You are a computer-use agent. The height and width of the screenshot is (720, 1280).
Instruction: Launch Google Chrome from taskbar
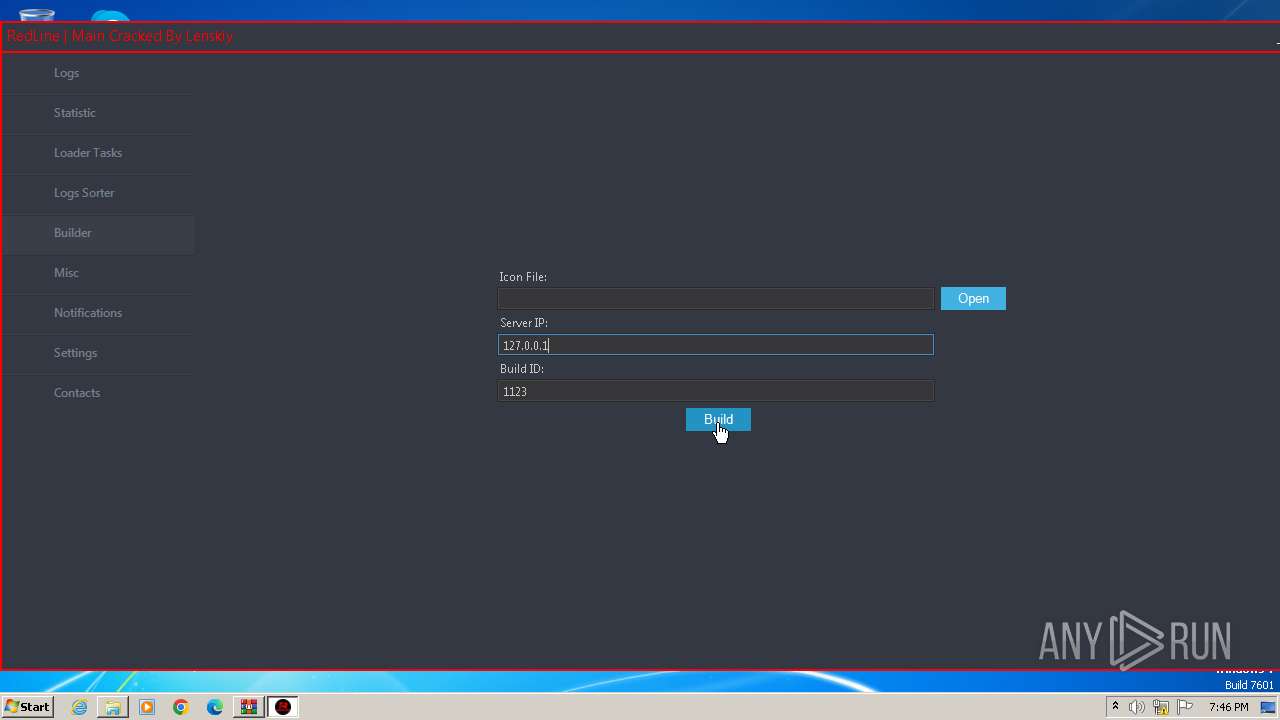point(181,707)
